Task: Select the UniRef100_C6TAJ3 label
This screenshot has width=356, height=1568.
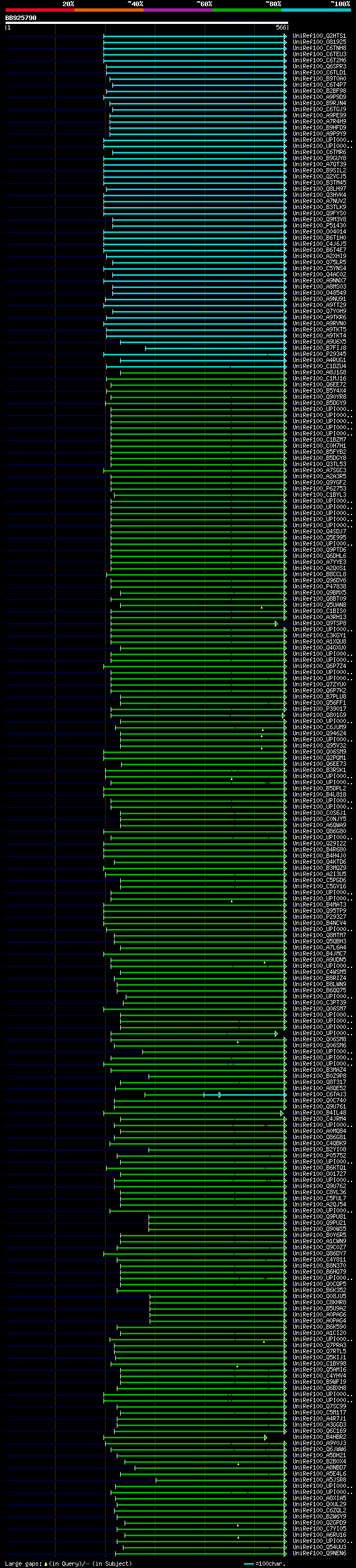Action: [x=319, y=1095]
